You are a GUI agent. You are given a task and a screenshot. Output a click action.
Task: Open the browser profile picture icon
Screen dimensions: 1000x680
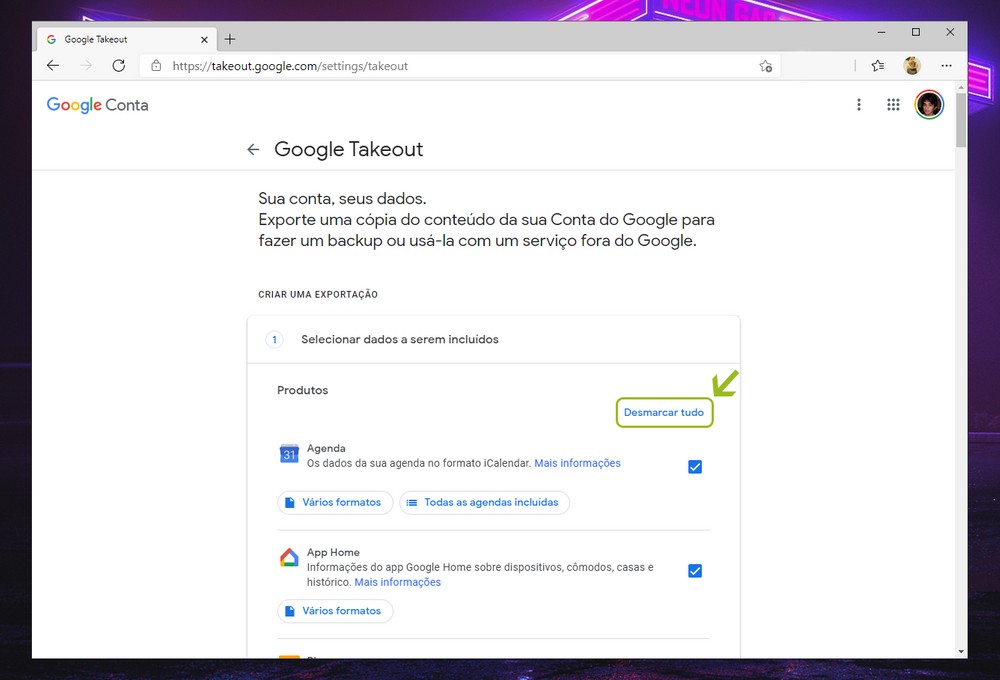[912, 66]
